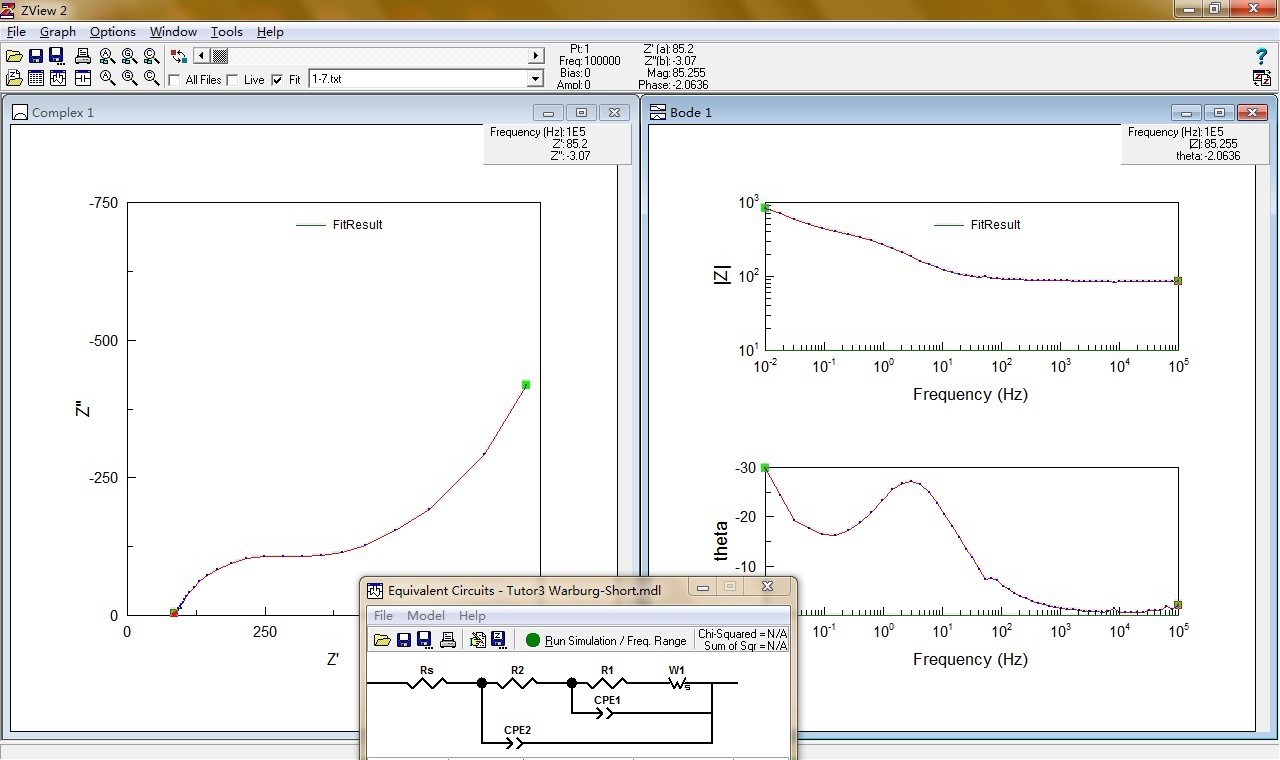The image size is (1280, 760).
Task: Click the open folder icon in Equivalent Circuits window
Action: click(x=382, y=640)
